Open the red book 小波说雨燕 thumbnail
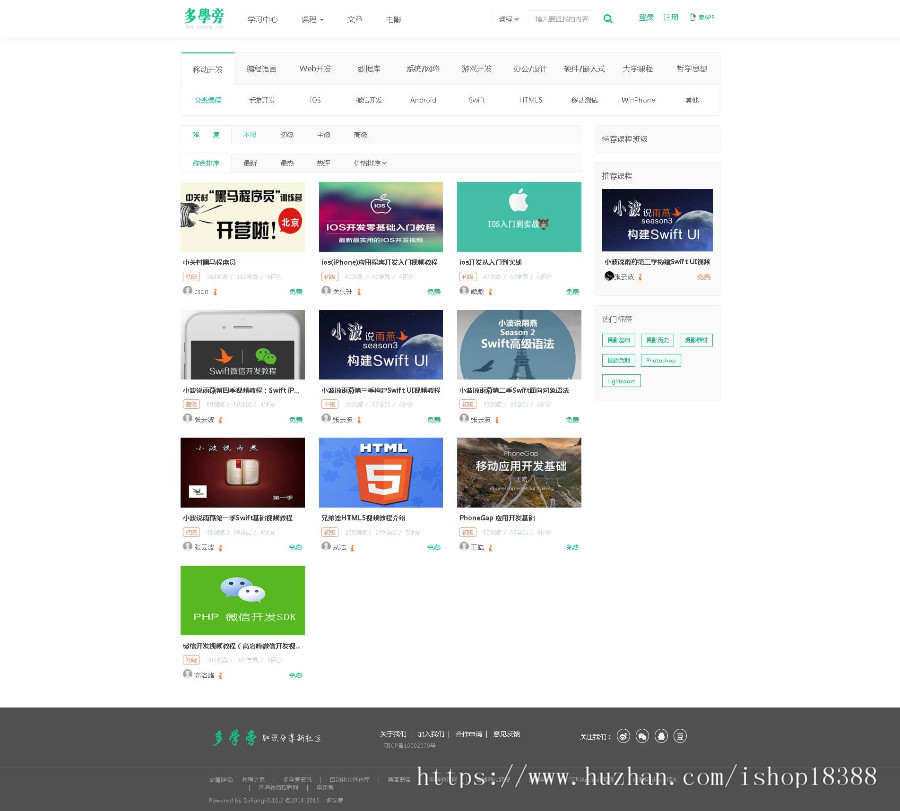The height and width of the screenshot is (811, 900). click(243, 473)
